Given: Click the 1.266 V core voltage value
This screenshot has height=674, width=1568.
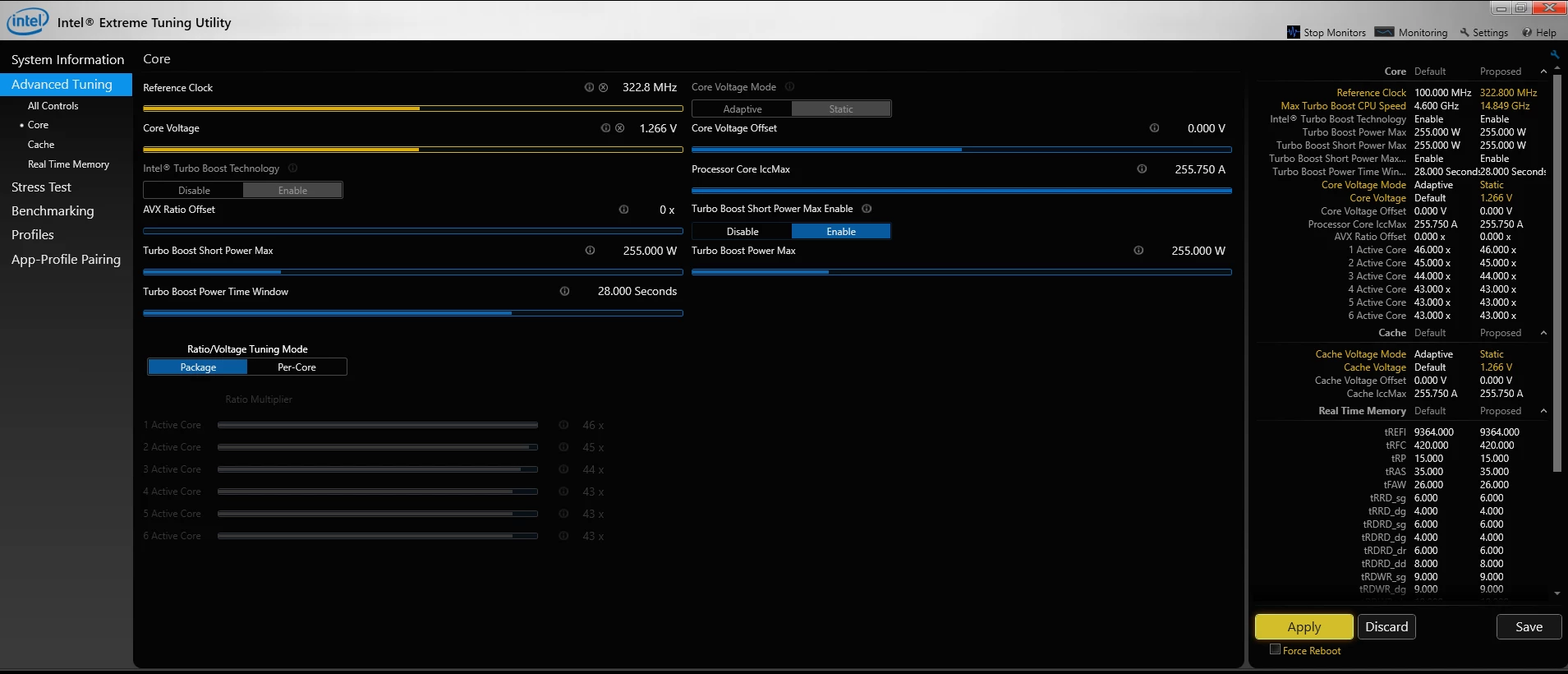Looking at the screenshot, I should click(x=658, y=128).
